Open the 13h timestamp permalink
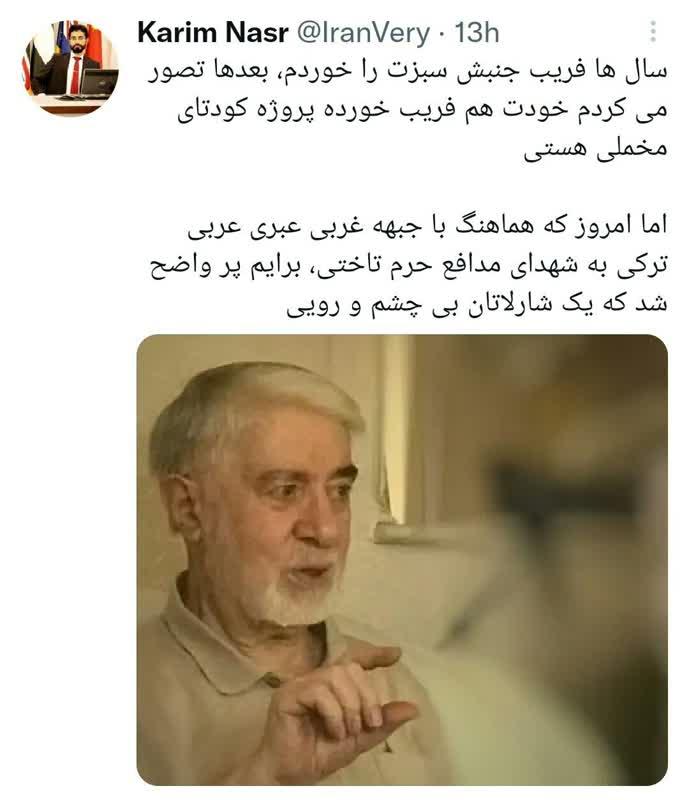 [476, 33]
